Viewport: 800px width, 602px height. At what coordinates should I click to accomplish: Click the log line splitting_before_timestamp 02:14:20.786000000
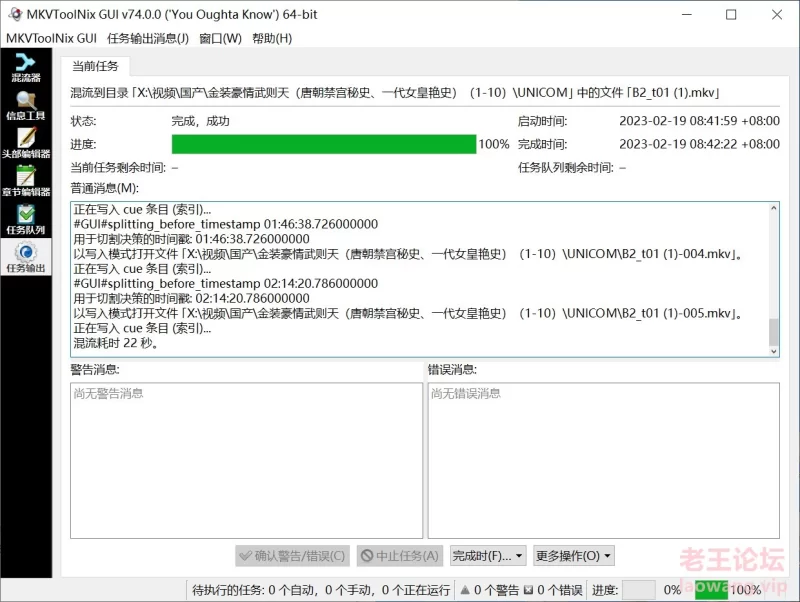(x=226, y=283)
